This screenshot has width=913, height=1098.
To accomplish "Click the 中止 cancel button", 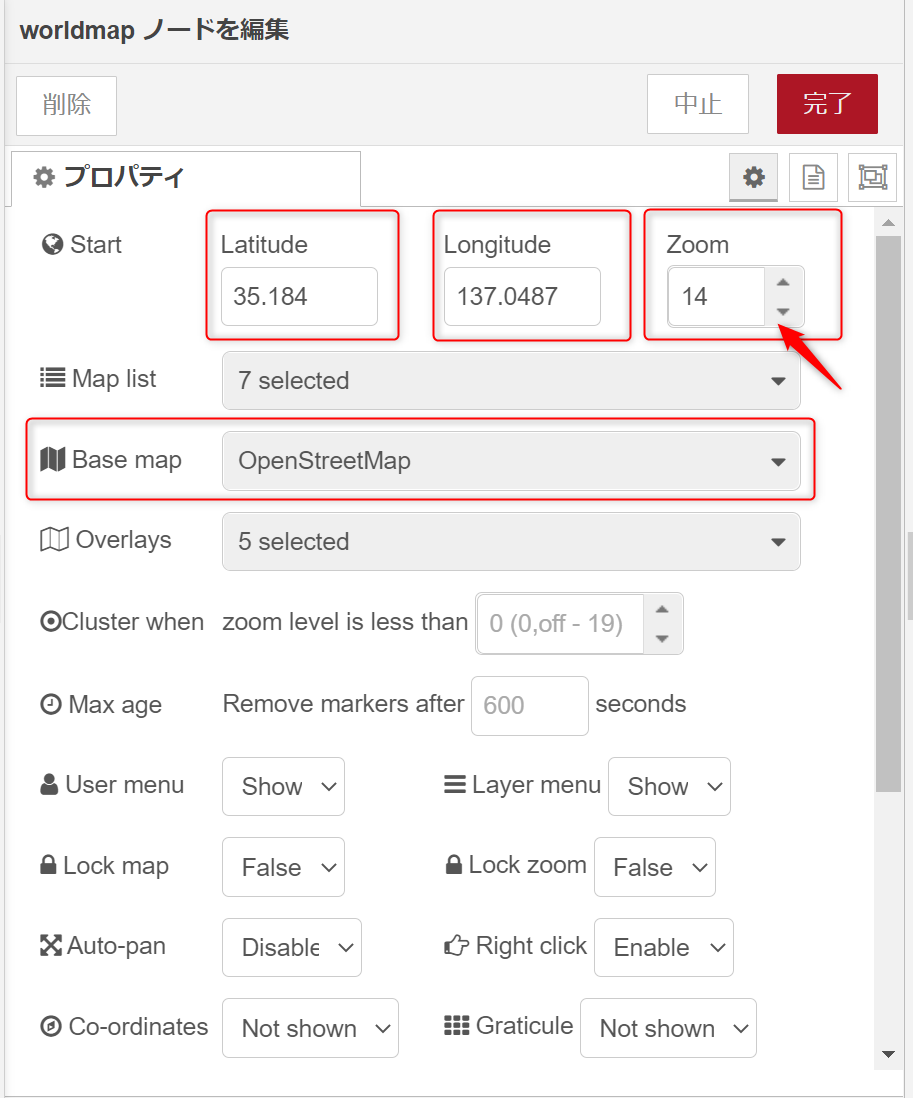I will coord(698,104).
